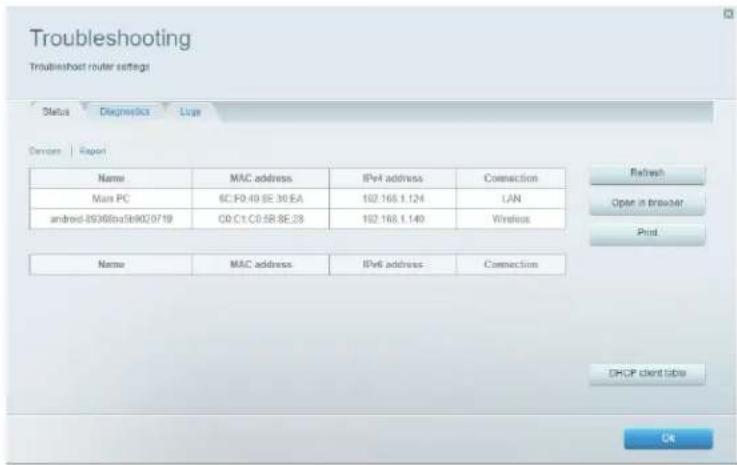Click the Print button
The height and width of the screenshot is (465, 737).
(x=647, y=233)
